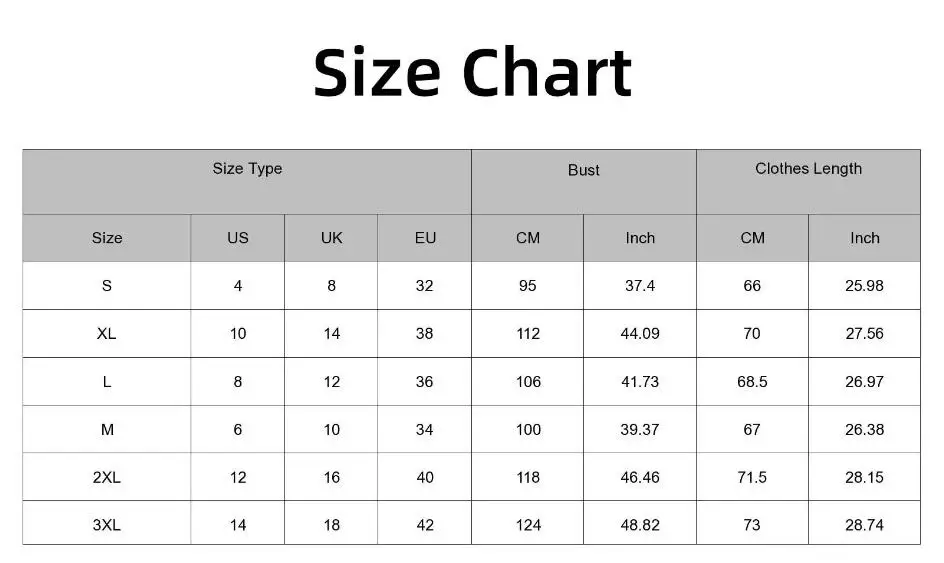Click the bust value 124 cell
This screenshot has height=563, width=944.
528,525
